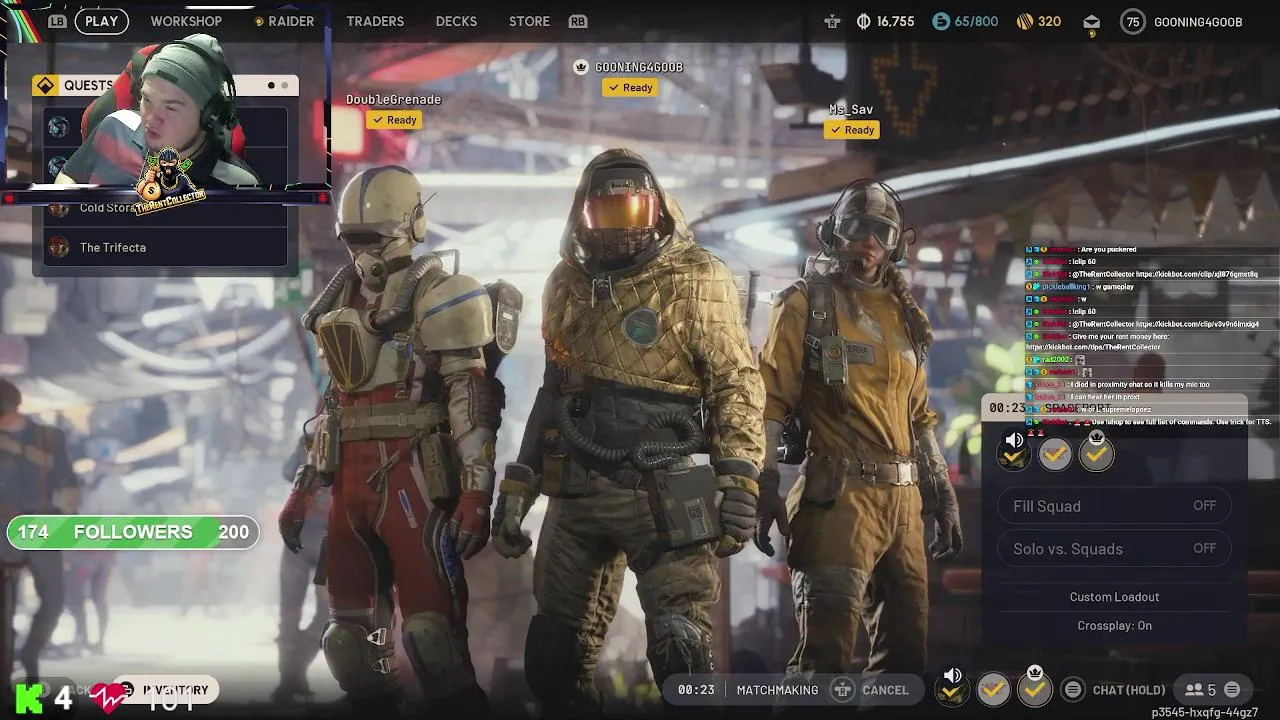This screenshot has width=1280, height=720.
Task: Click the level 75 badge
Action: click(x=1132, y=22)
